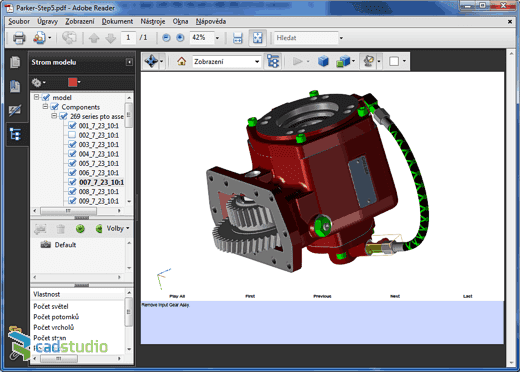Toggle visibility of Components node checkbox
This screenshot has width=520, height=372.
(54, 107)
